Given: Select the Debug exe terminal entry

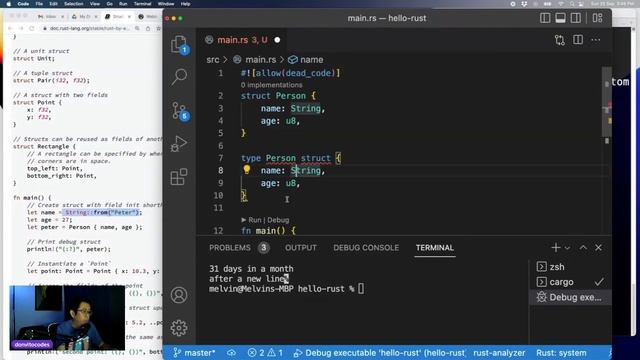Looking at the screenshot, I should [x=570, y=297].
